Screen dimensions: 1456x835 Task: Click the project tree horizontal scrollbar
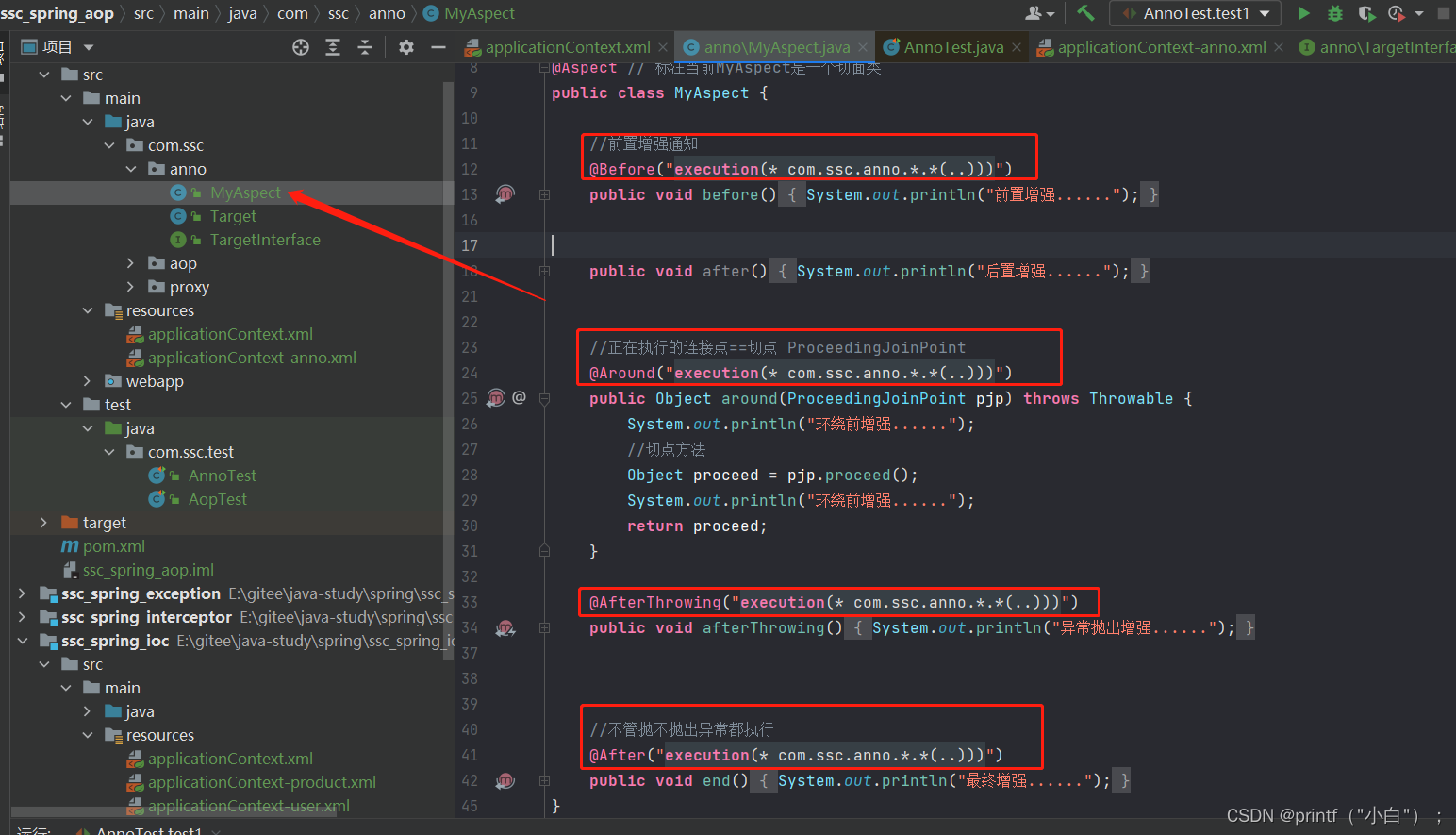[x=174, y=812]
